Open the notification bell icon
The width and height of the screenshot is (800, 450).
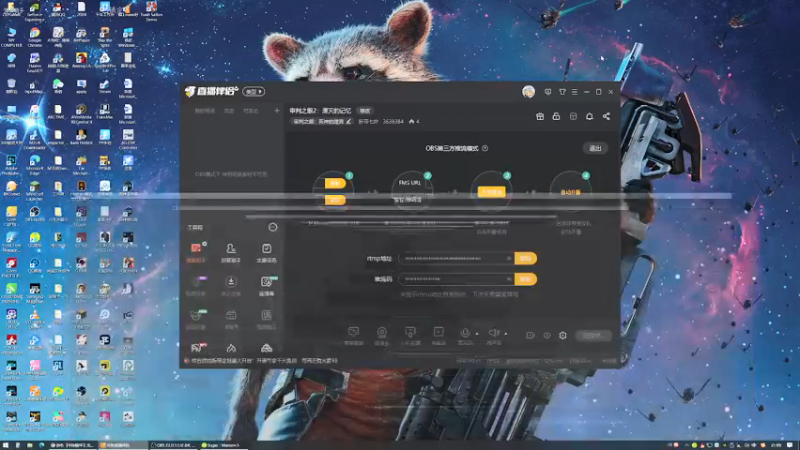tap(589, 116)
